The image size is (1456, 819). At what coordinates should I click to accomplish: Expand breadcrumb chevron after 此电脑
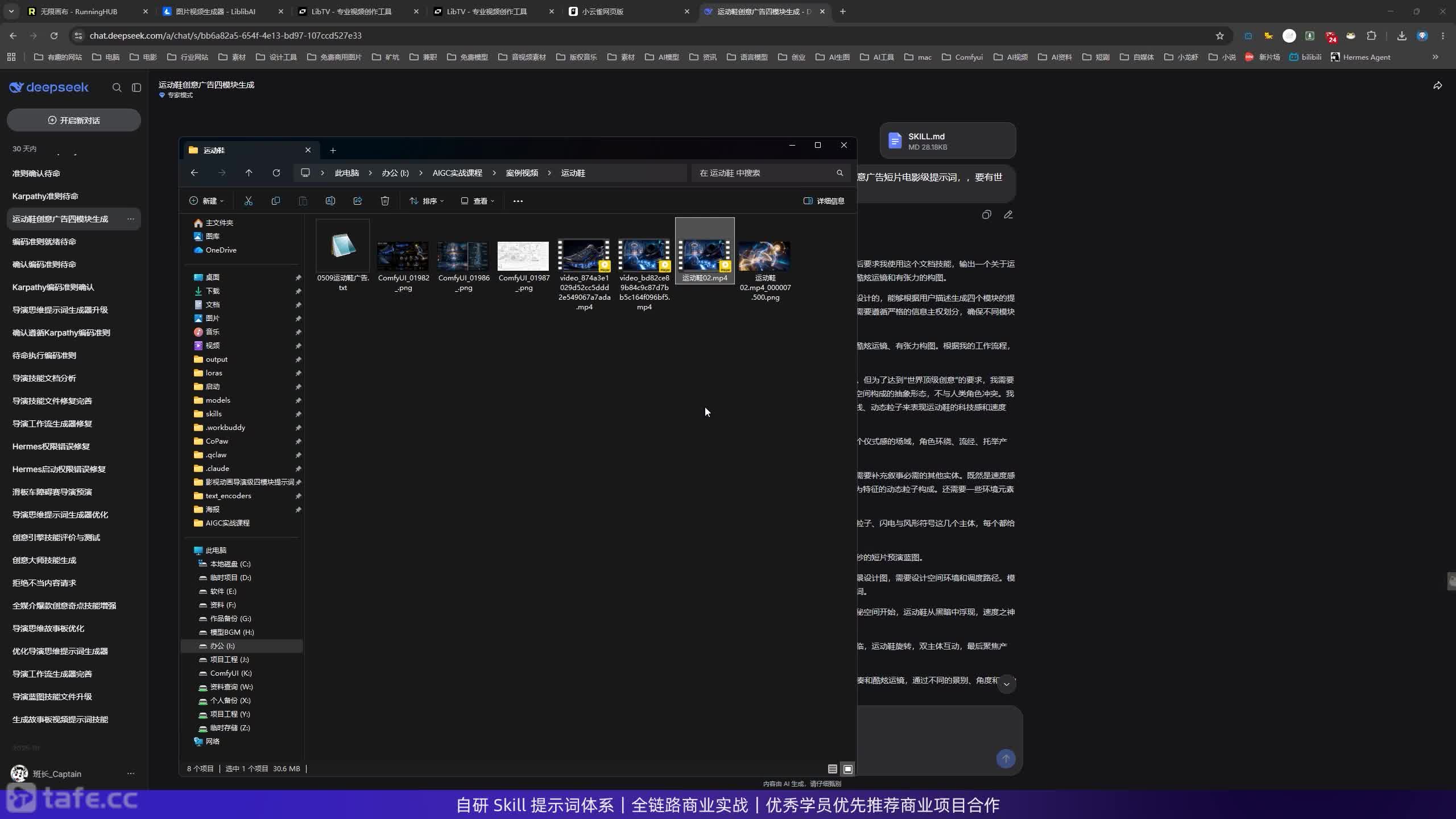(371, 173)
